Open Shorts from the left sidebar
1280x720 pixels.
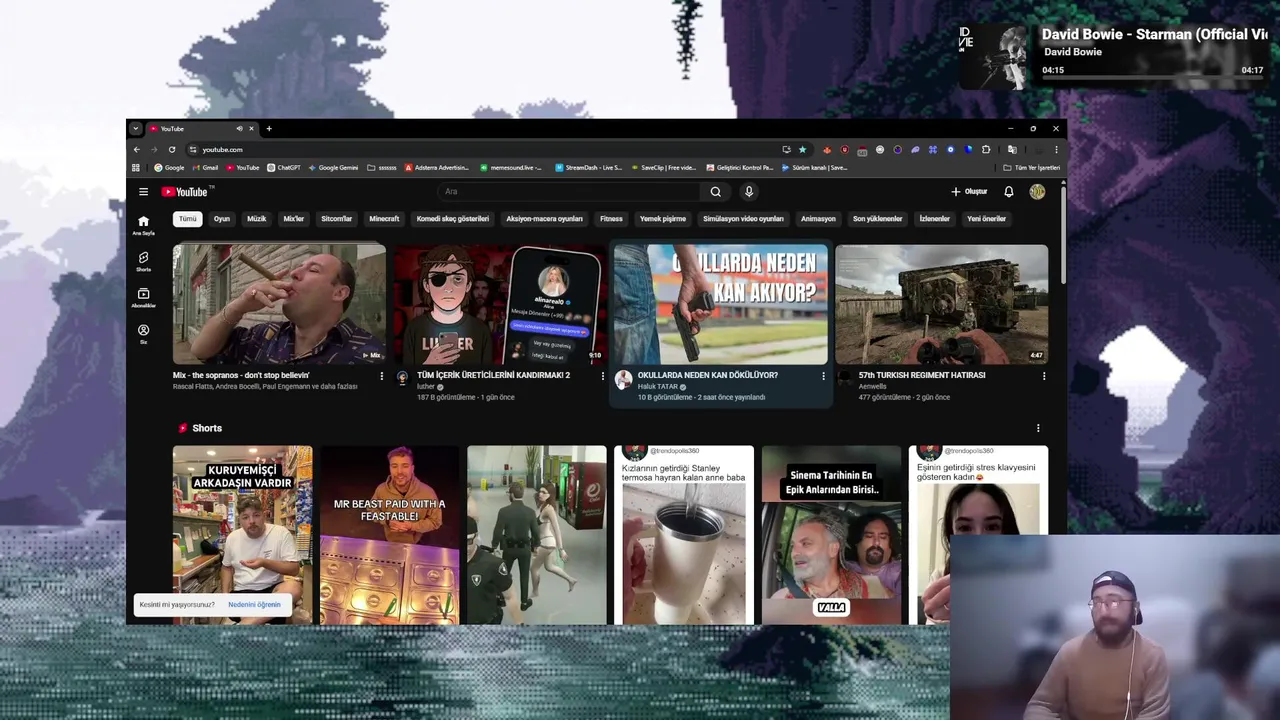[x=143, y=261]
